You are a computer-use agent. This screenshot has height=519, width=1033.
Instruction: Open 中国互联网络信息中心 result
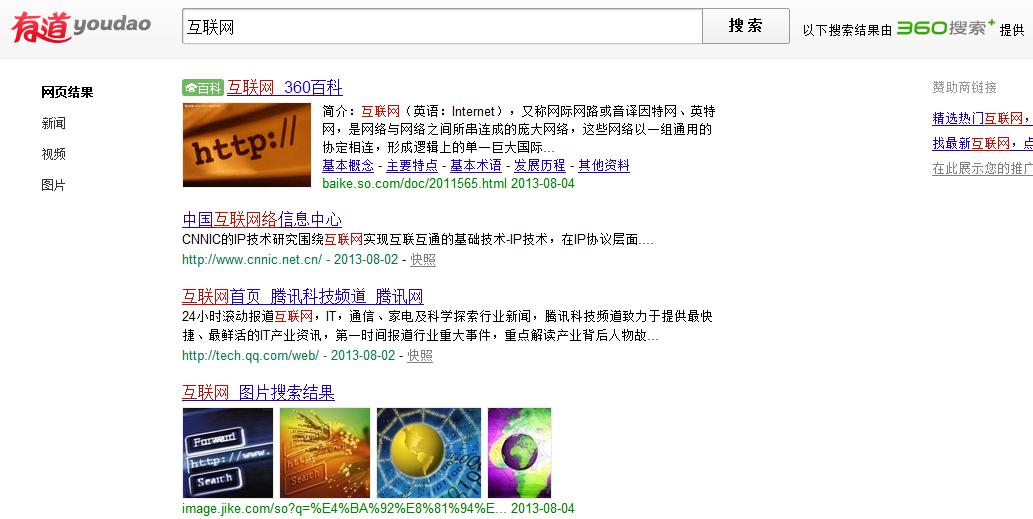(262, 219)
